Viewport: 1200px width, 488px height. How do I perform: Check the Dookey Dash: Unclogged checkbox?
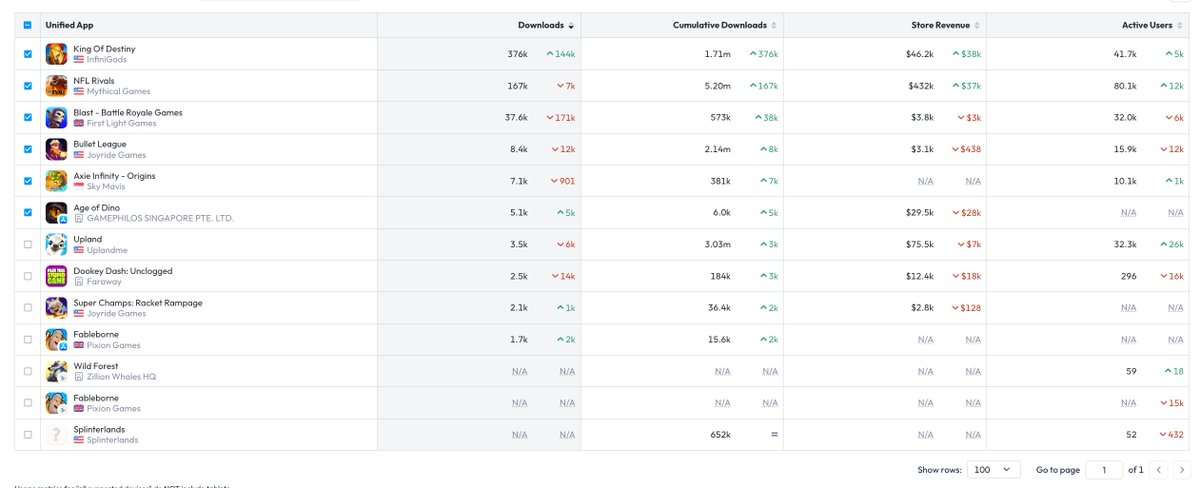pyautogui.click(x=28, y=277)
